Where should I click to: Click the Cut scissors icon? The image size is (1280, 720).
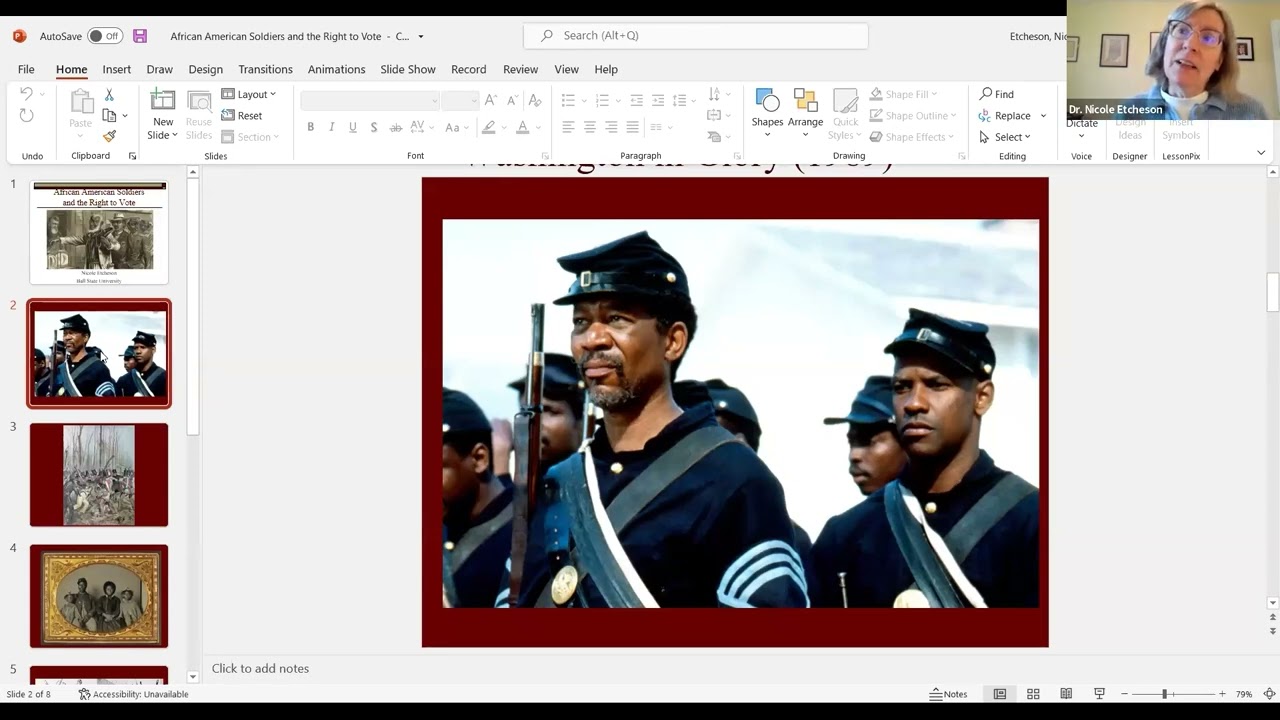point(109,95)
